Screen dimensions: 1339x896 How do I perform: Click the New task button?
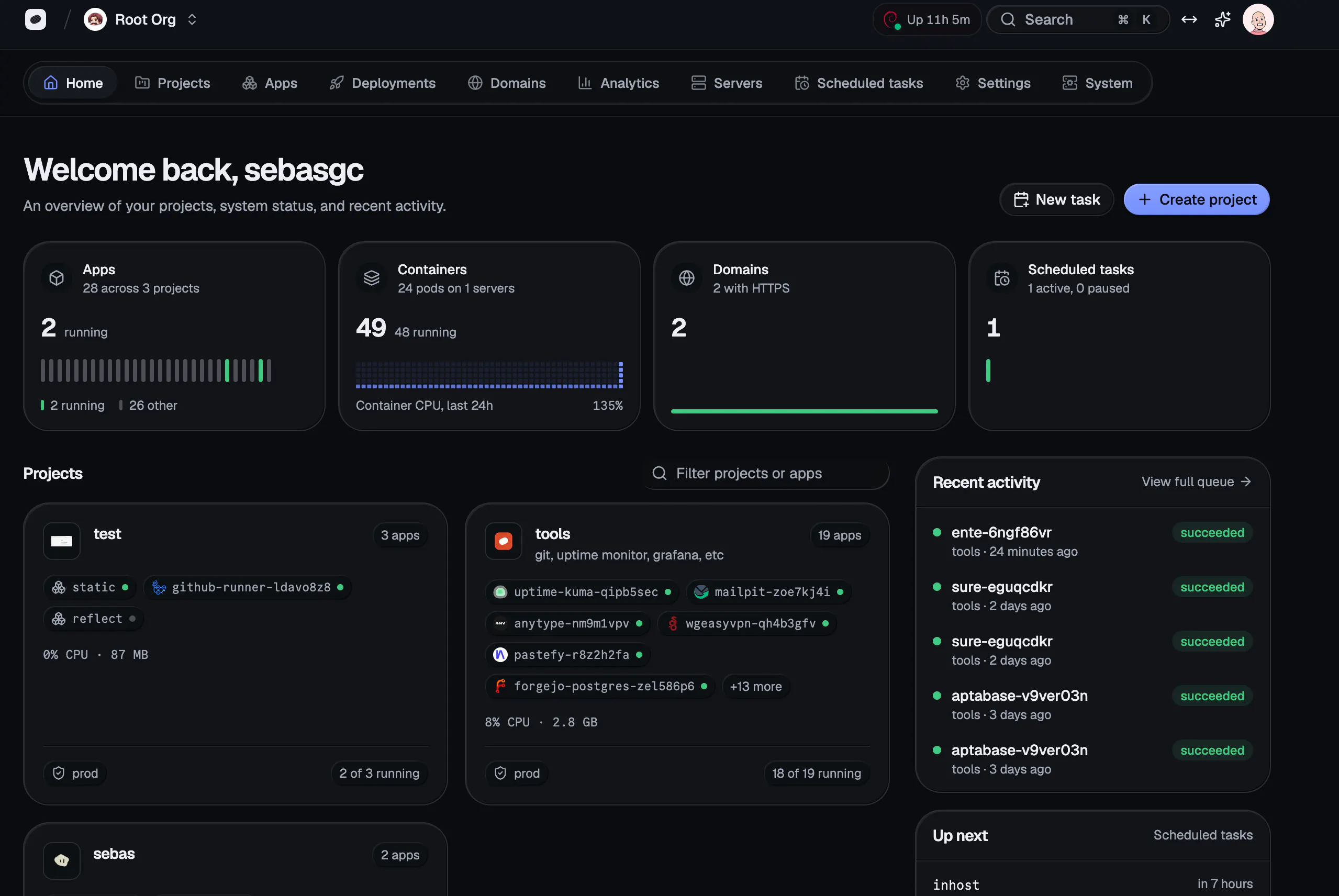pos(1057,199)
